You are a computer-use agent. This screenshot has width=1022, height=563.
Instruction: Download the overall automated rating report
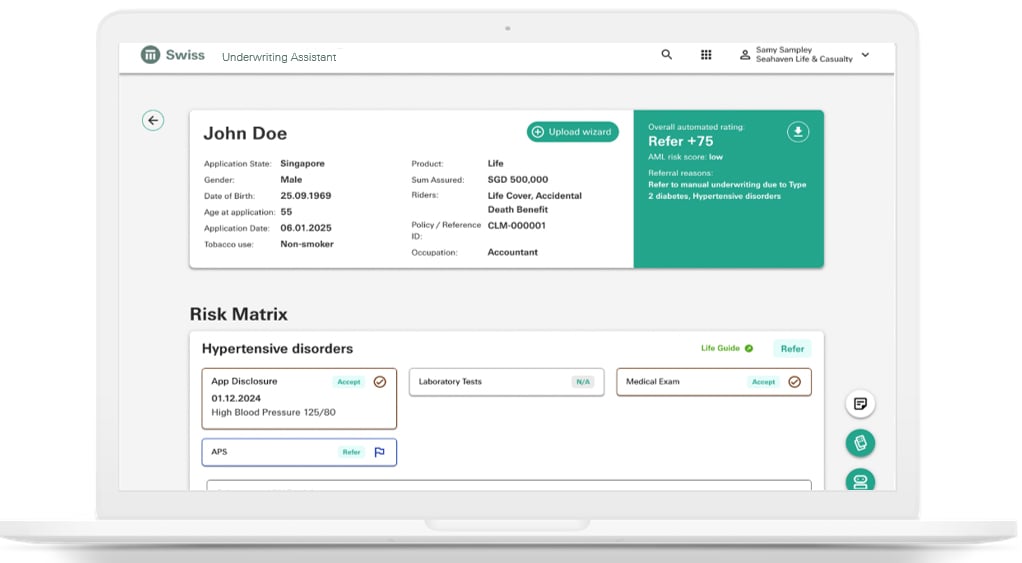click(798, 132)
